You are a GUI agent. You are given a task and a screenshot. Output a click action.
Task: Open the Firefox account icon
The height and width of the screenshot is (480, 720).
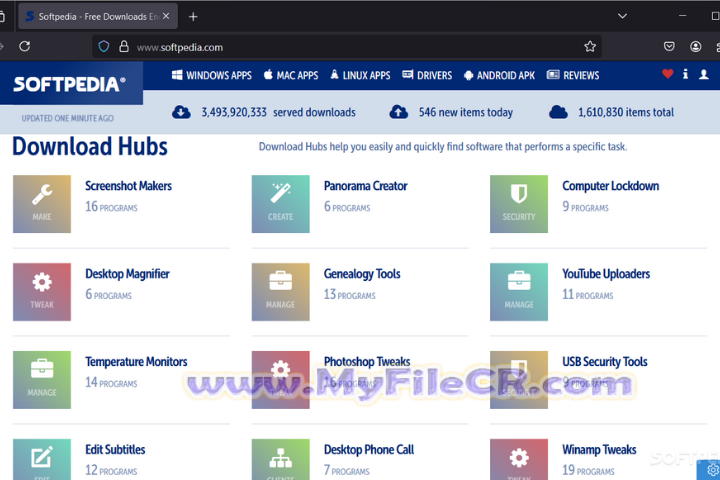(696, 46)
